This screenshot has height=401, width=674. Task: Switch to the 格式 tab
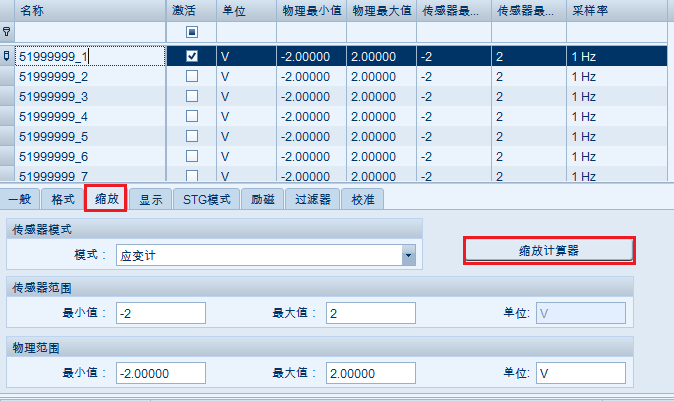[63, 199]
